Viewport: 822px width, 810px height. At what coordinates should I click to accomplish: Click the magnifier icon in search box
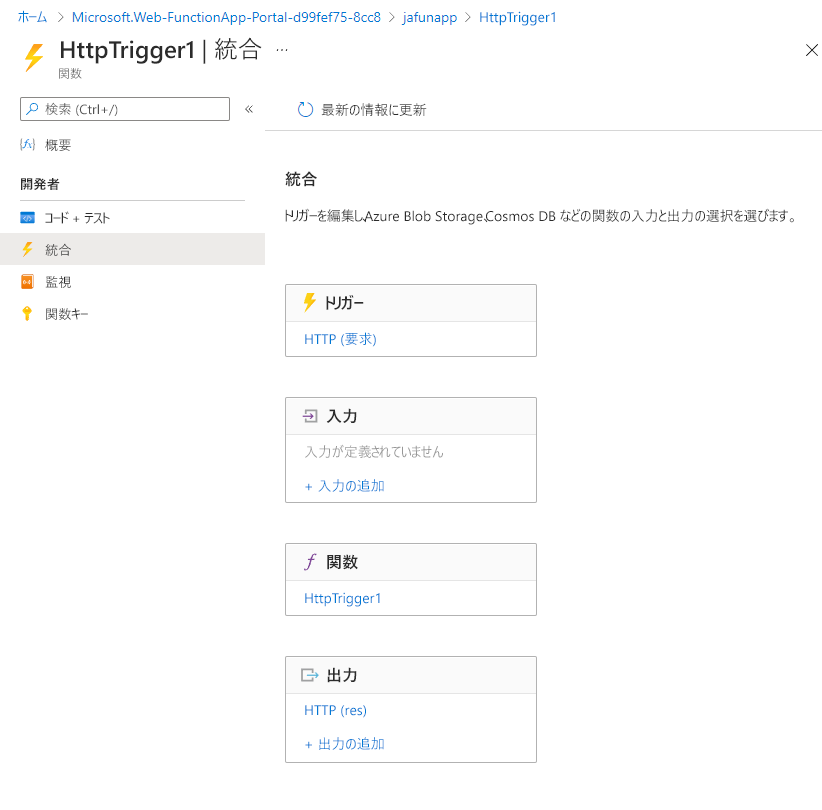tap(33, 109)
